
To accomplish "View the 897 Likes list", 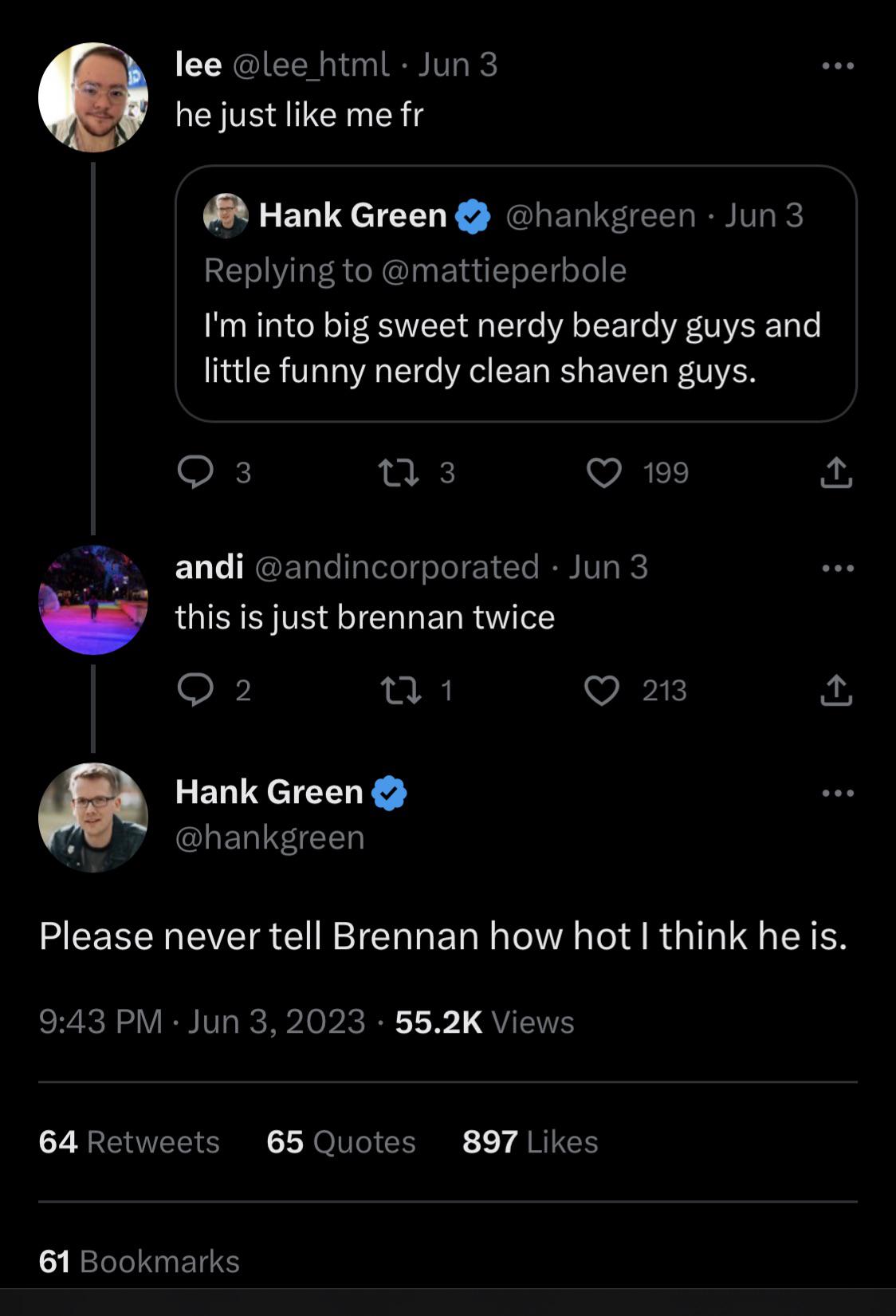I will coord(530,1141).
